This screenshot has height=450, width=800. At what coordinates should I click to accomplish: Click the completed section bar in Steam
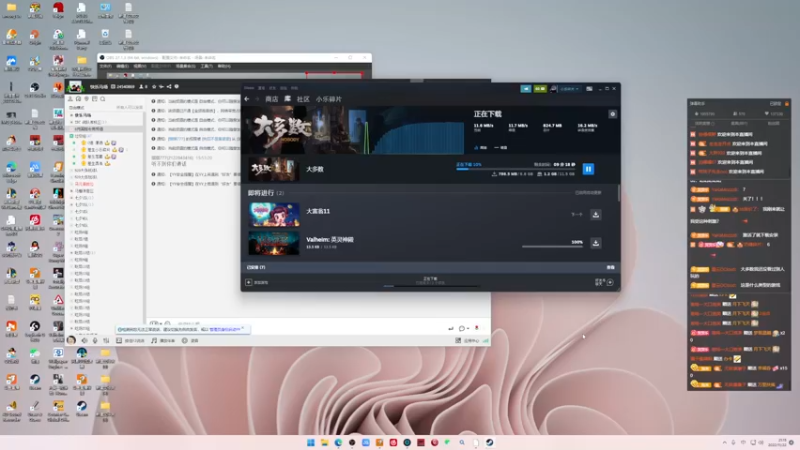(431, 267)
